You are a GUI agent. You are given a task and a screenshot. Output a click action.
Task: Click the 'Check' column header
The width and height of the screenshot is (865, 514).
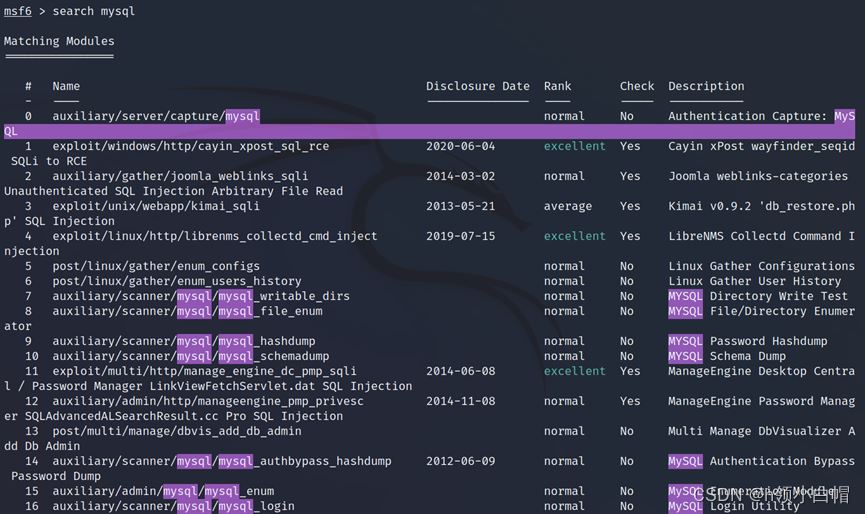pos(637,86)
